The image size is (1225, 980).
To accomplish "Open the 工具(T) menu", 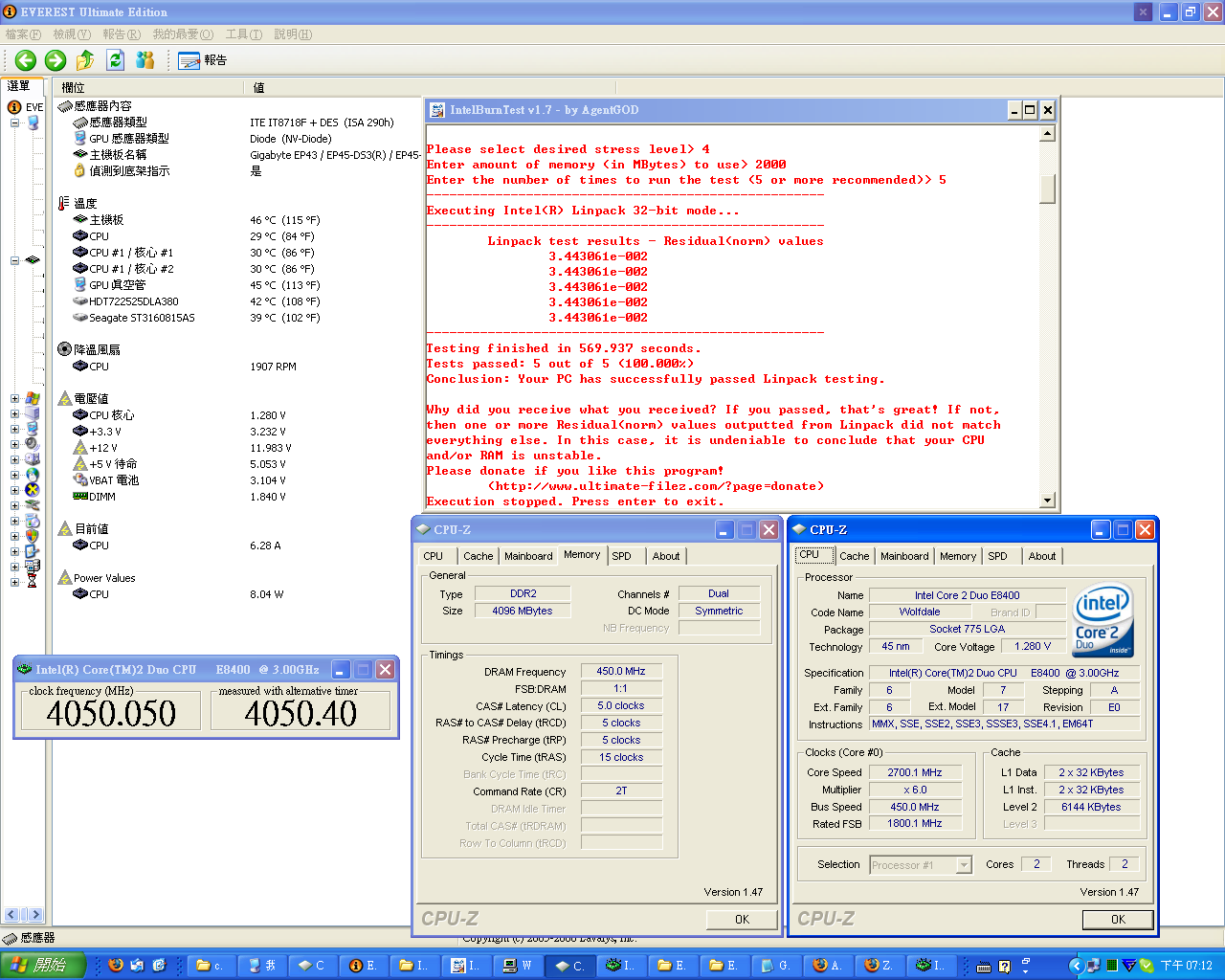I will tap(243, 34).
